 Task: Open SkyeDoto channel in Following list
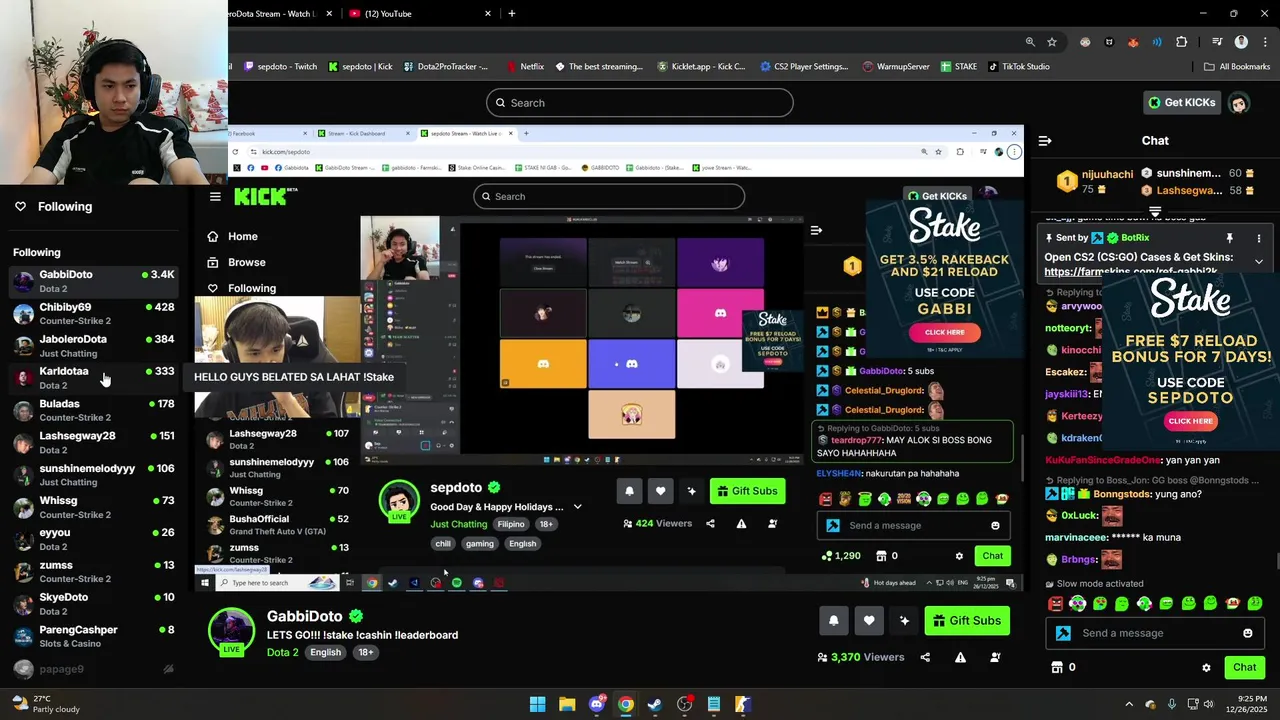94,604
